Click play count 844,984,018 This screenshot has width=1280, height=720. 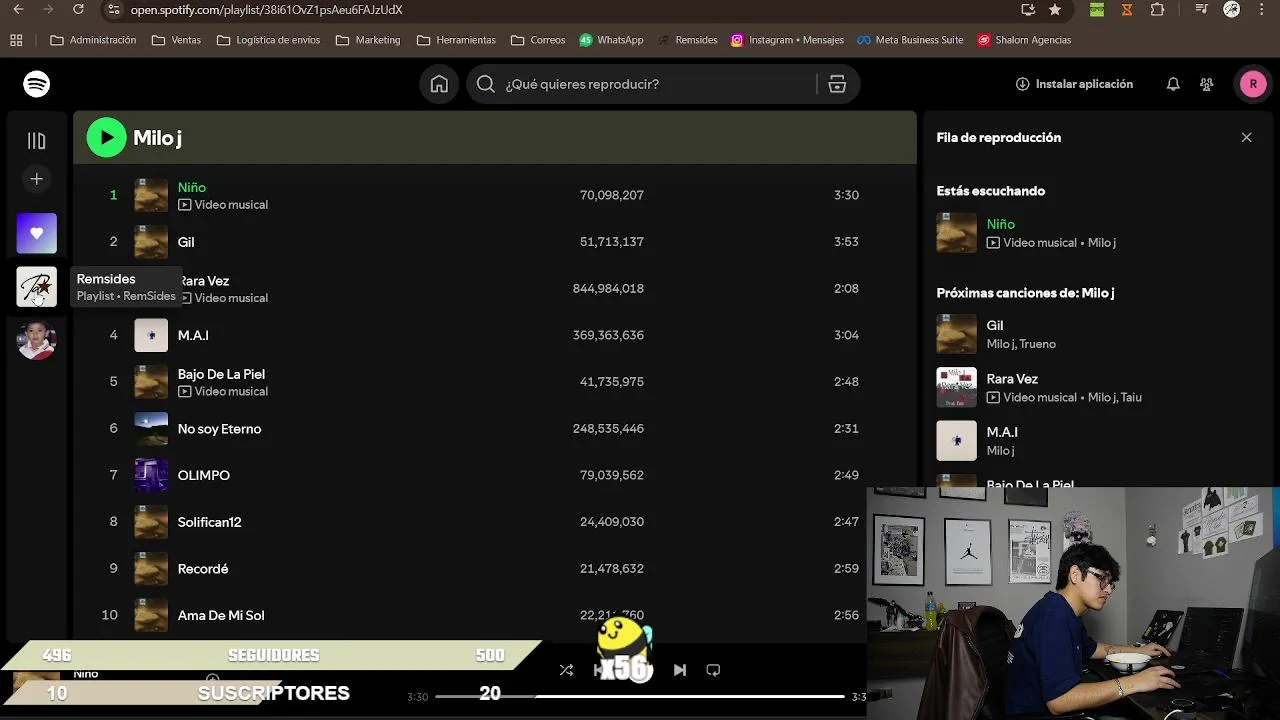608,288
